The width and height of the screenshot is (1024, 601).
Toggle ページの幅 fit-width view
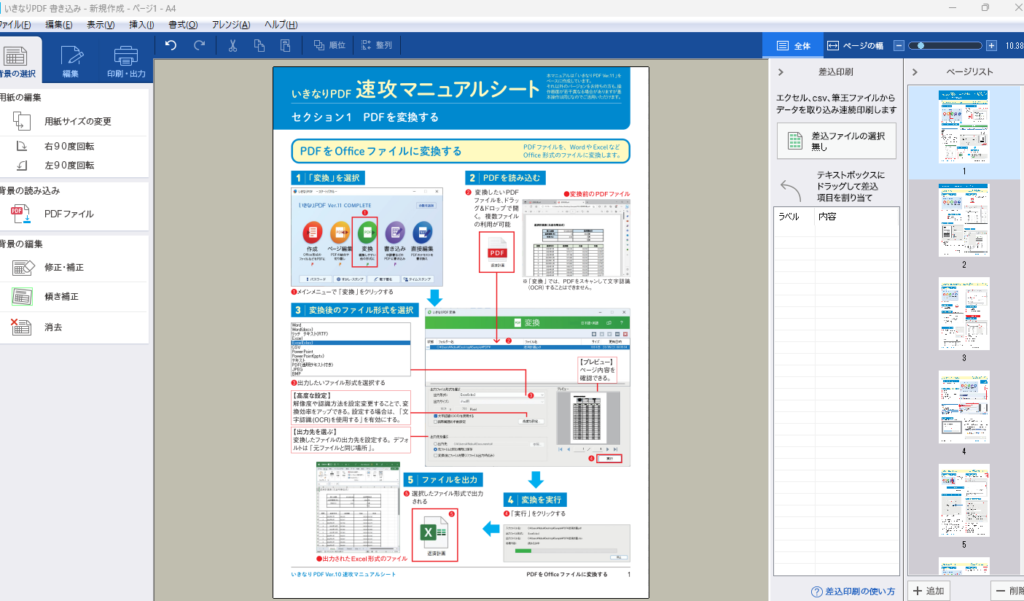point(855,46)
